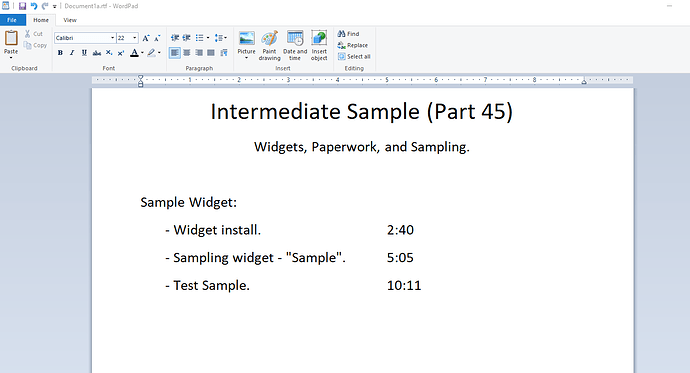Viewport: 690px width, 373px height.
Task: Click the heading 'Intermediate Sample (Part 45)'
Action: pyautogui.click(x=362, y=112)
